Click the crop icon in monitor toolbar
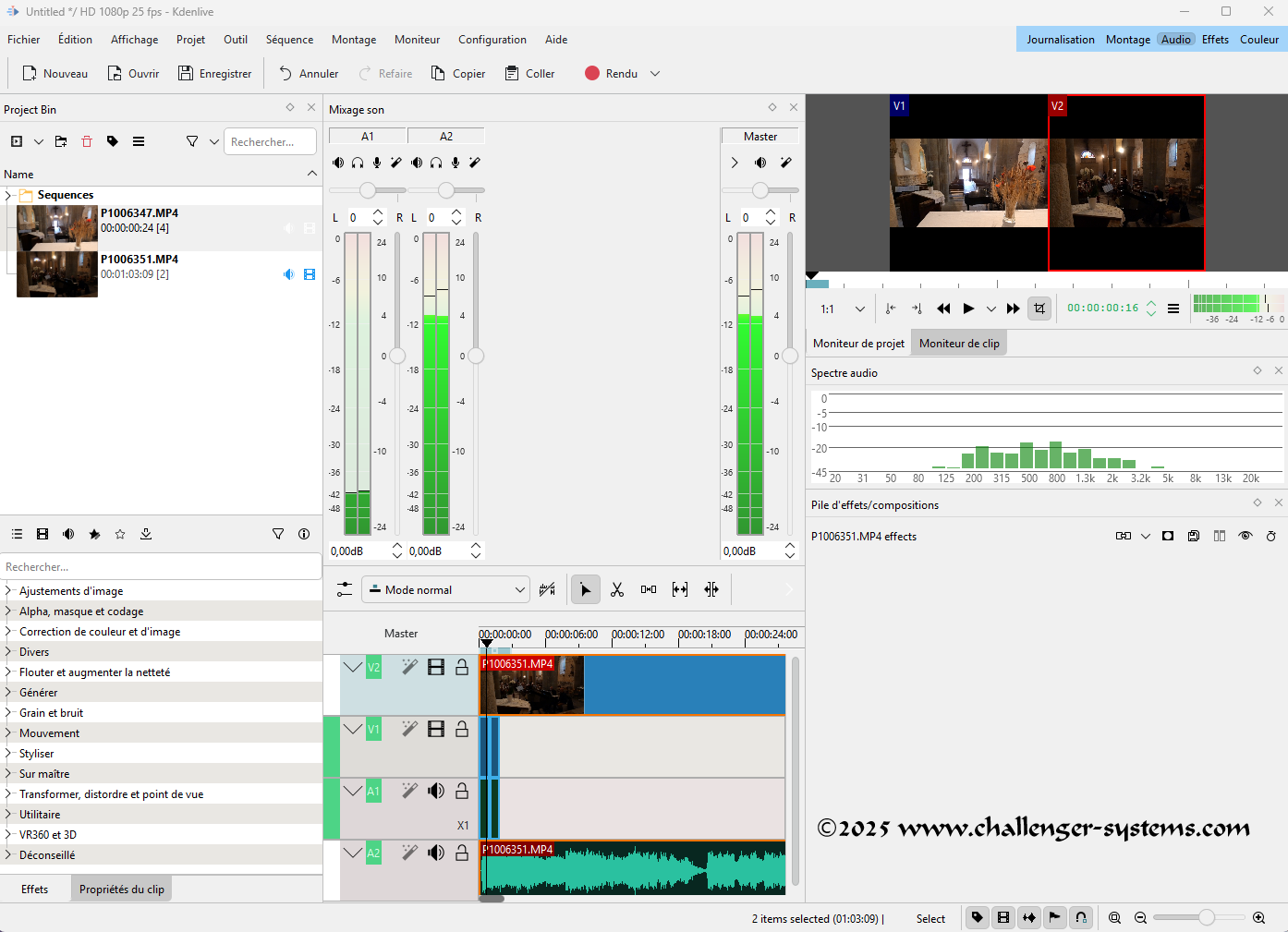The width and height of the screenshot is (1288, 932). tap(1039, 309)
